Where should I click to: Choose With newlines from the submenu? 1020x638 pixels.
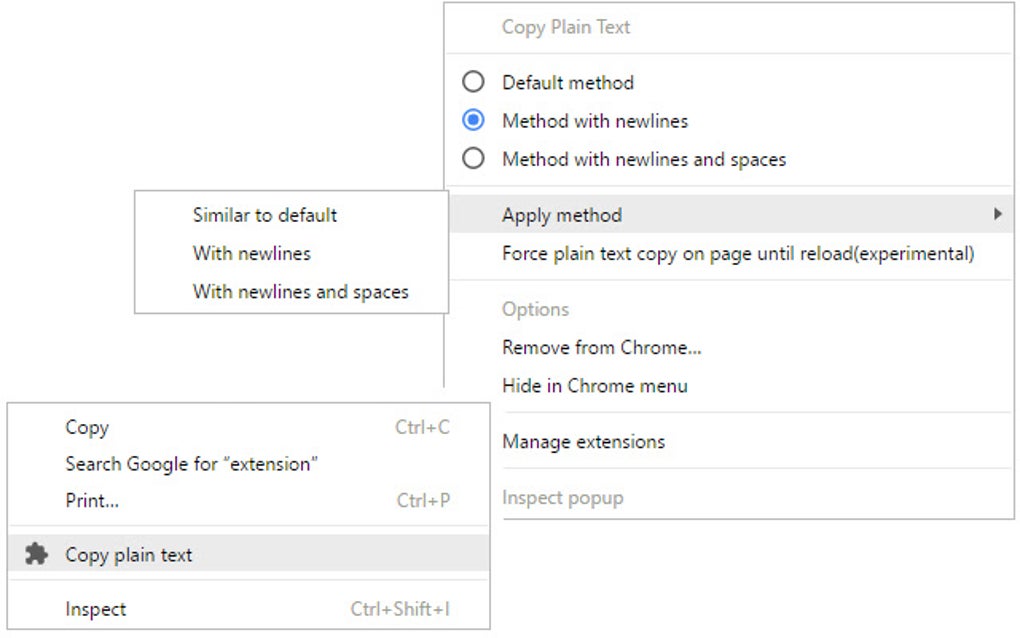click(252, 253)
